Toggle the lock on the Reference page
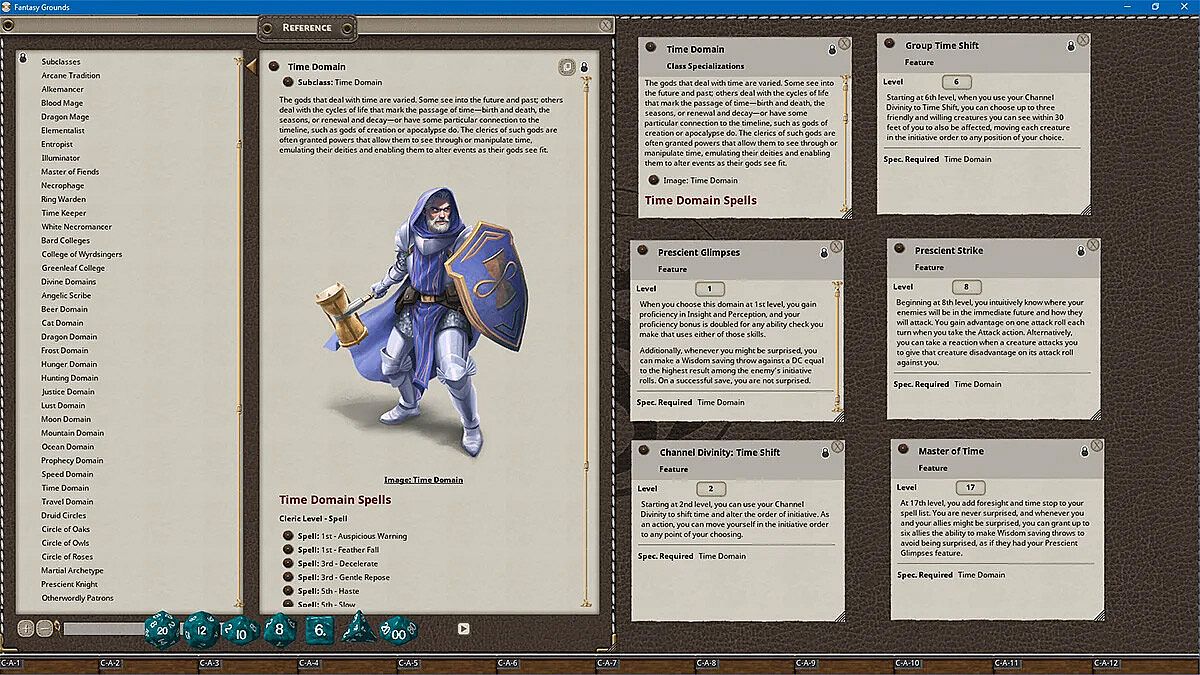This screenshot has height=675, width=1200. click(584, 67)
